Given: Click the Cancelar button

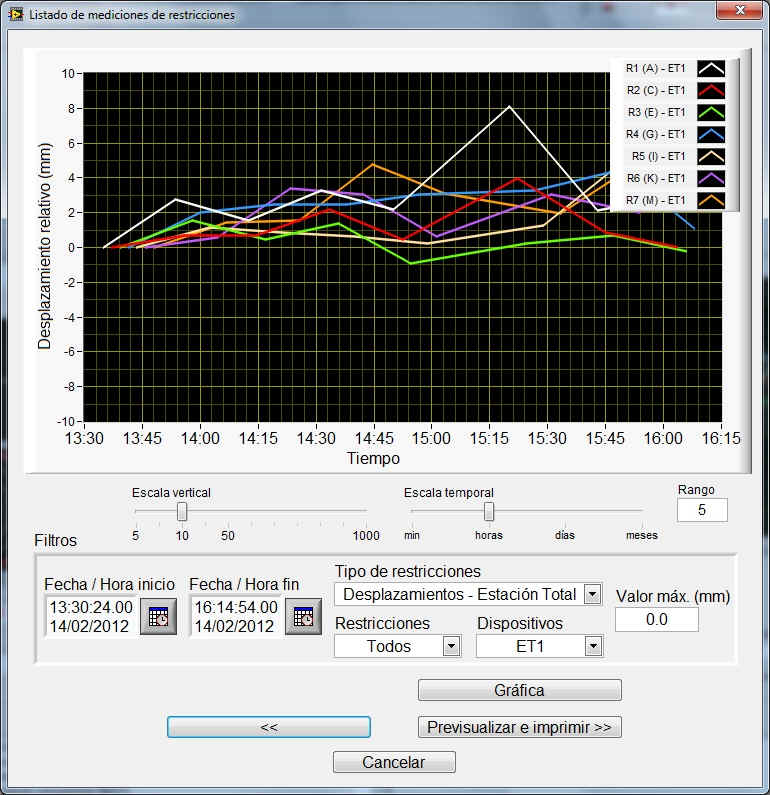Looking at the screenshot, I should coord(394,762).
